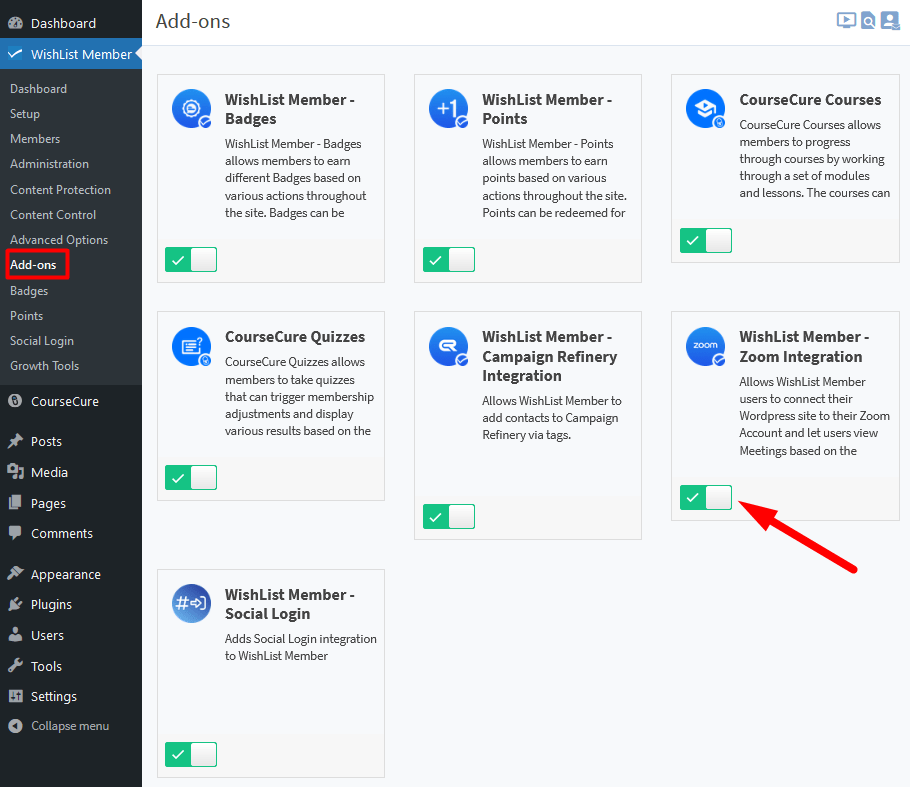The image size is (910, 787).
Task: Click the WishList Member - Social Login title
Action: 290,604
